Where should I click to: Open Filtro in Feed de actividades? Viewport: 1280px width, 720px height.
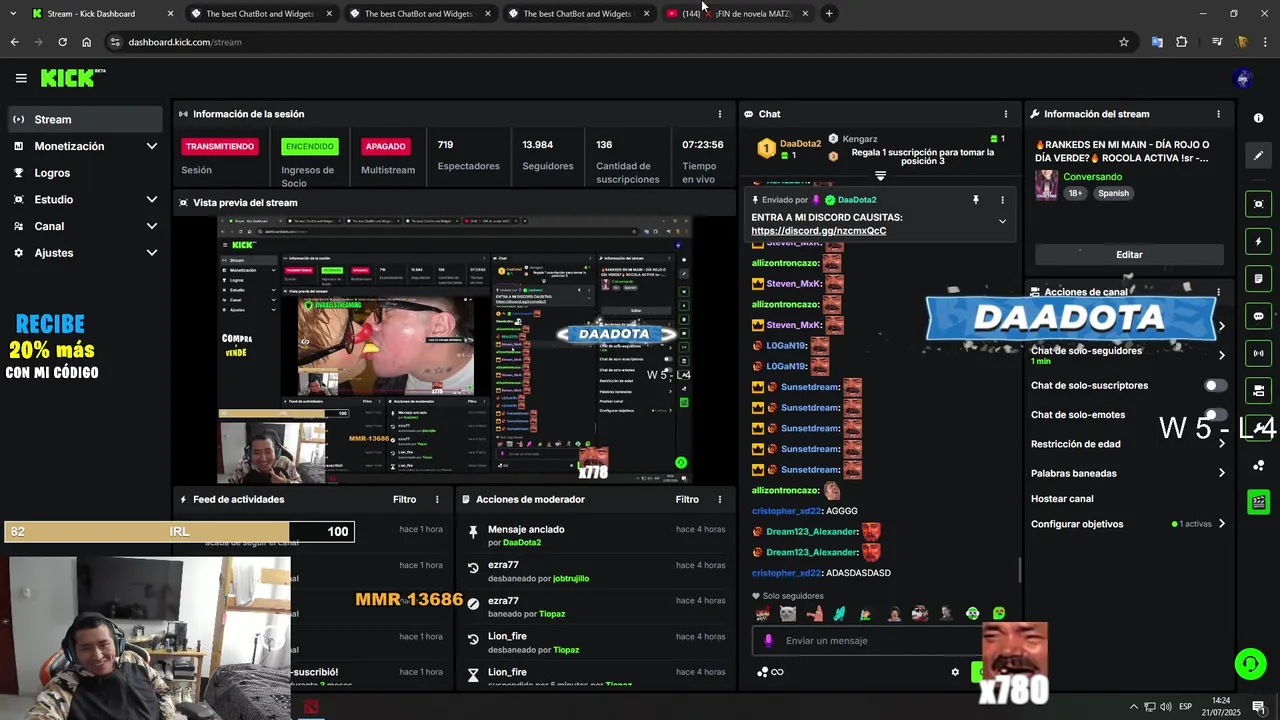(x=404, y=499)
